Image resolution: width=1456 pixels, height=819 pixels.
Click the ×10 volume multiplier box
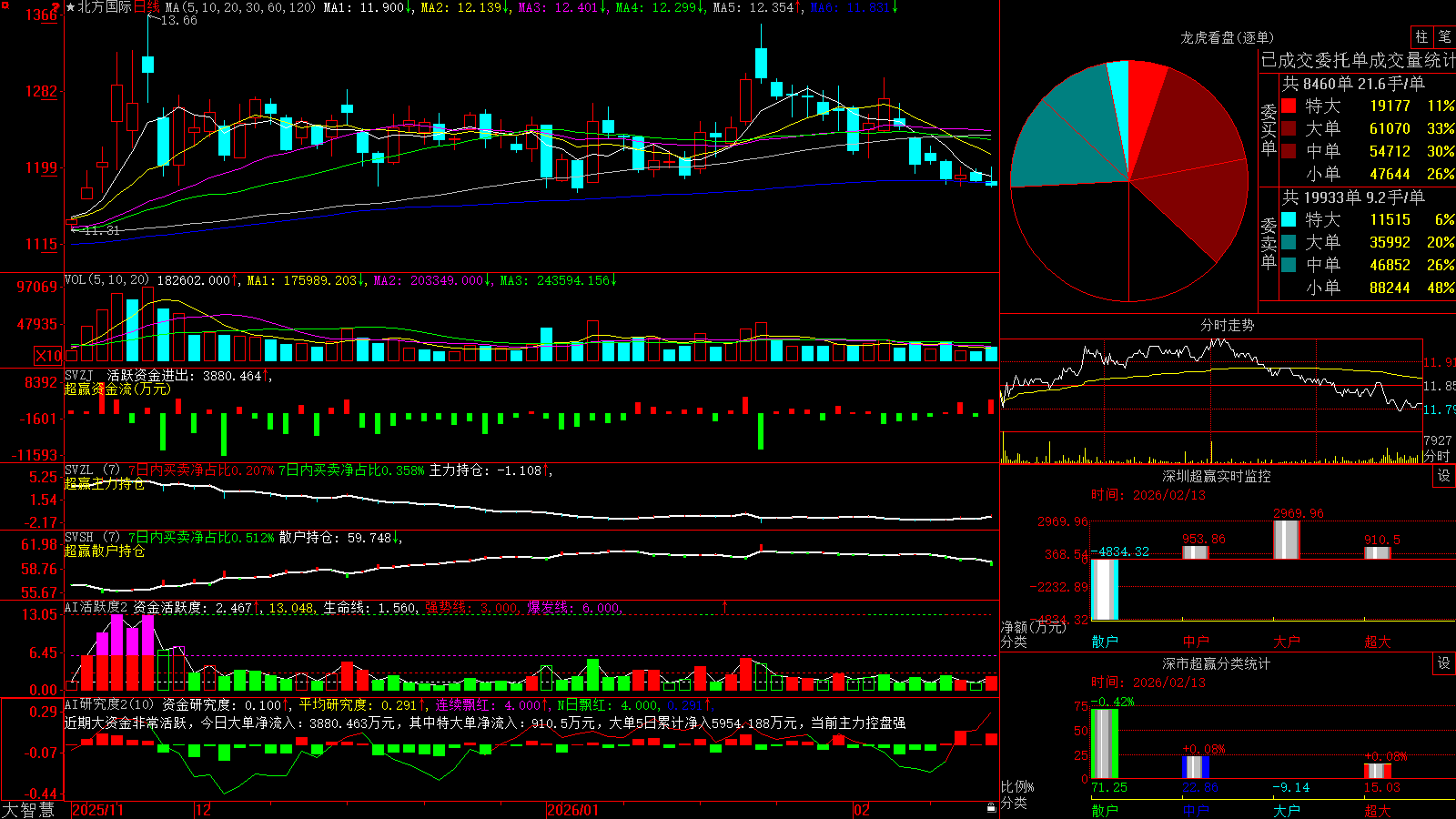[48, 356]
